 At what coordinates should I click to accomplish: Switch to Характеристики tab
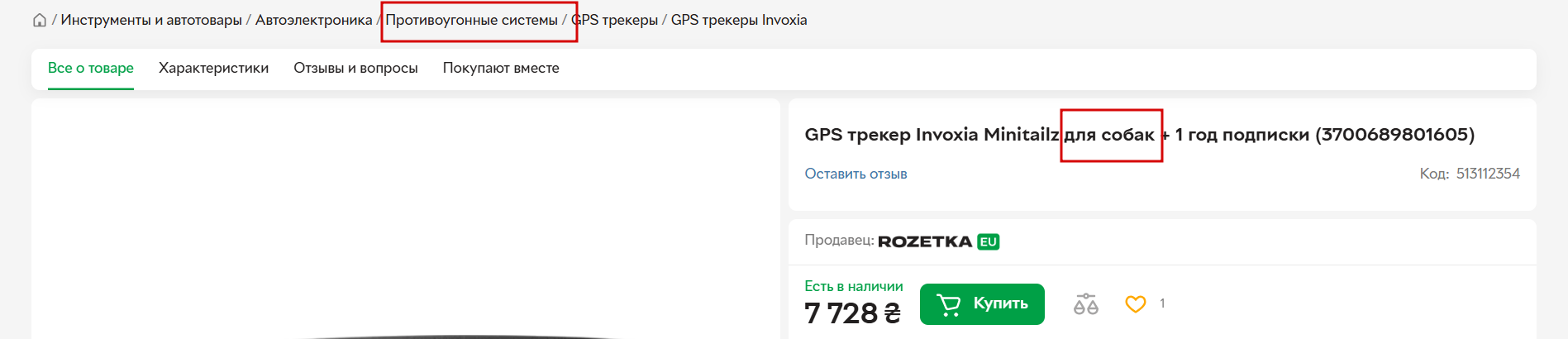[213, 68]
